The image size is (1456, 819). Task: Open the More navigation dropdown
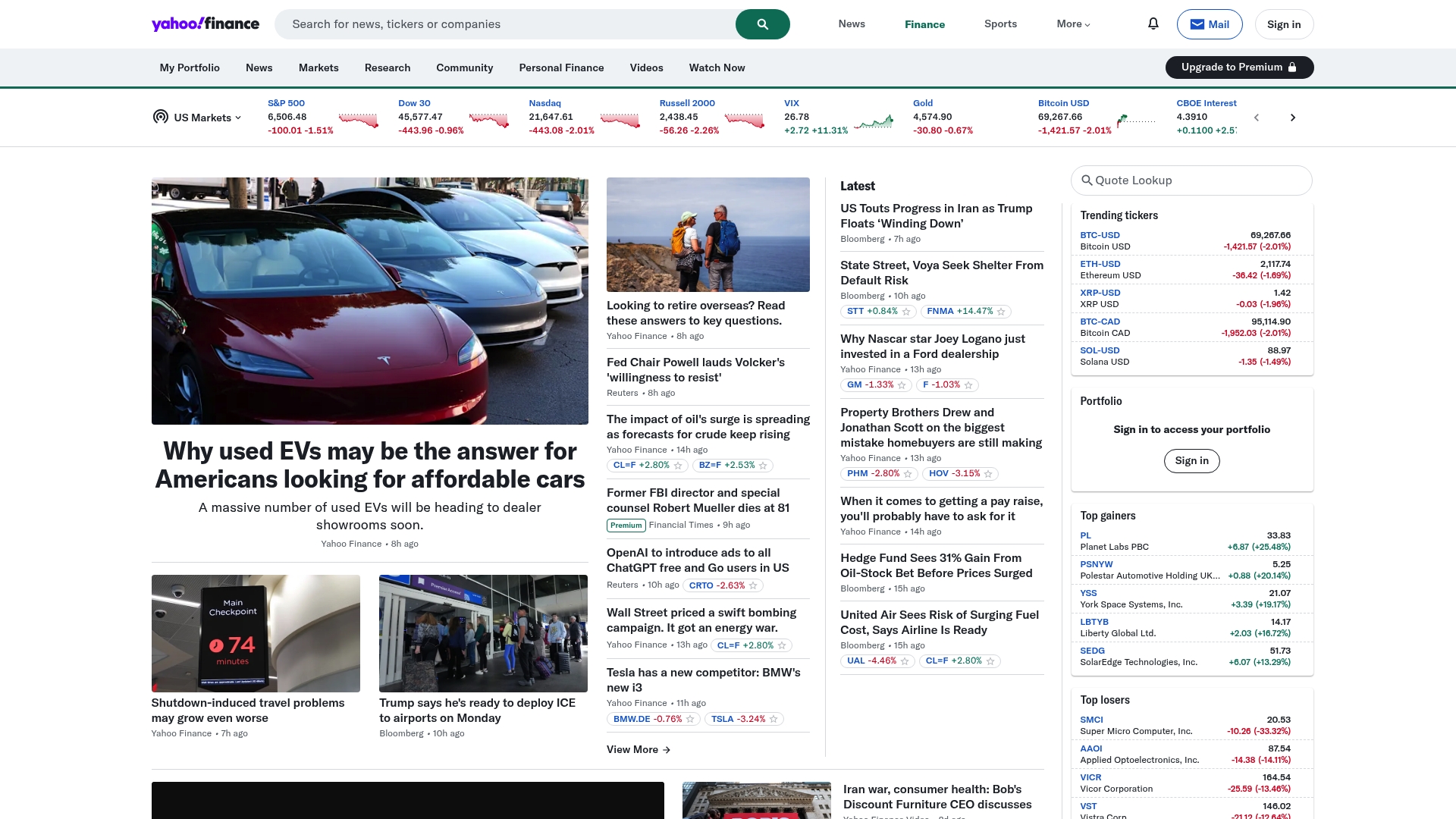pos(1072,24)
